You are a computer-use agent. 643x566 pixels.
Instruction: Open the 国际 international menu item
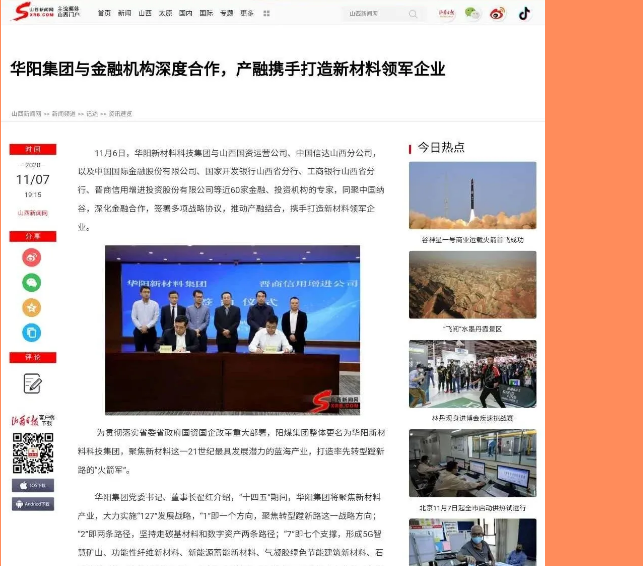pos(206,13)
